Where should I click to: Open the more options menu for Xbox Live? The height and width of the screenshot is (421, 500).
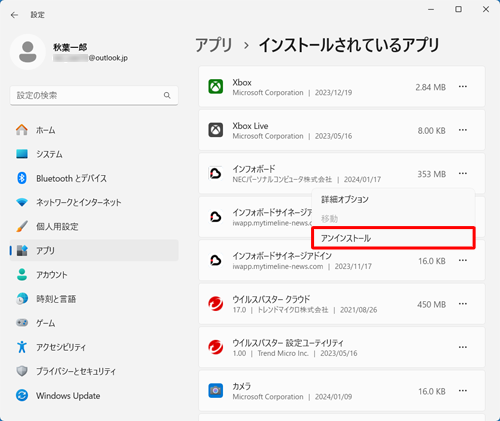pyautogui.click(x=463, y=130)
